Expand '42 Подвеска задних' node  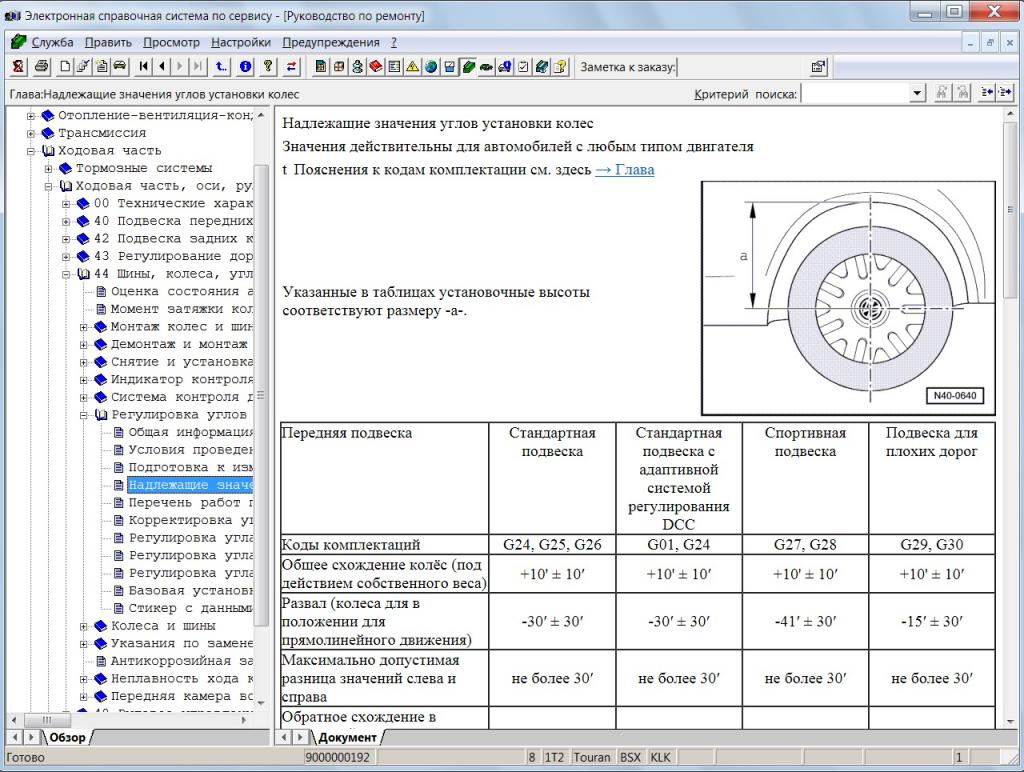click(x=66, y=239)
